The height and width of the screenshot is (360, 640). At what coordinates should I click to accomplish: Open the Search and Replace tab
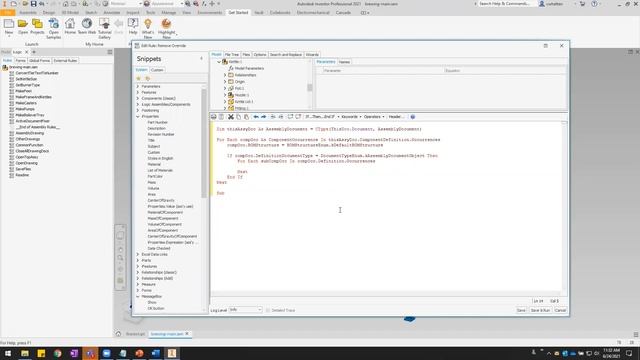click(286, 54)
